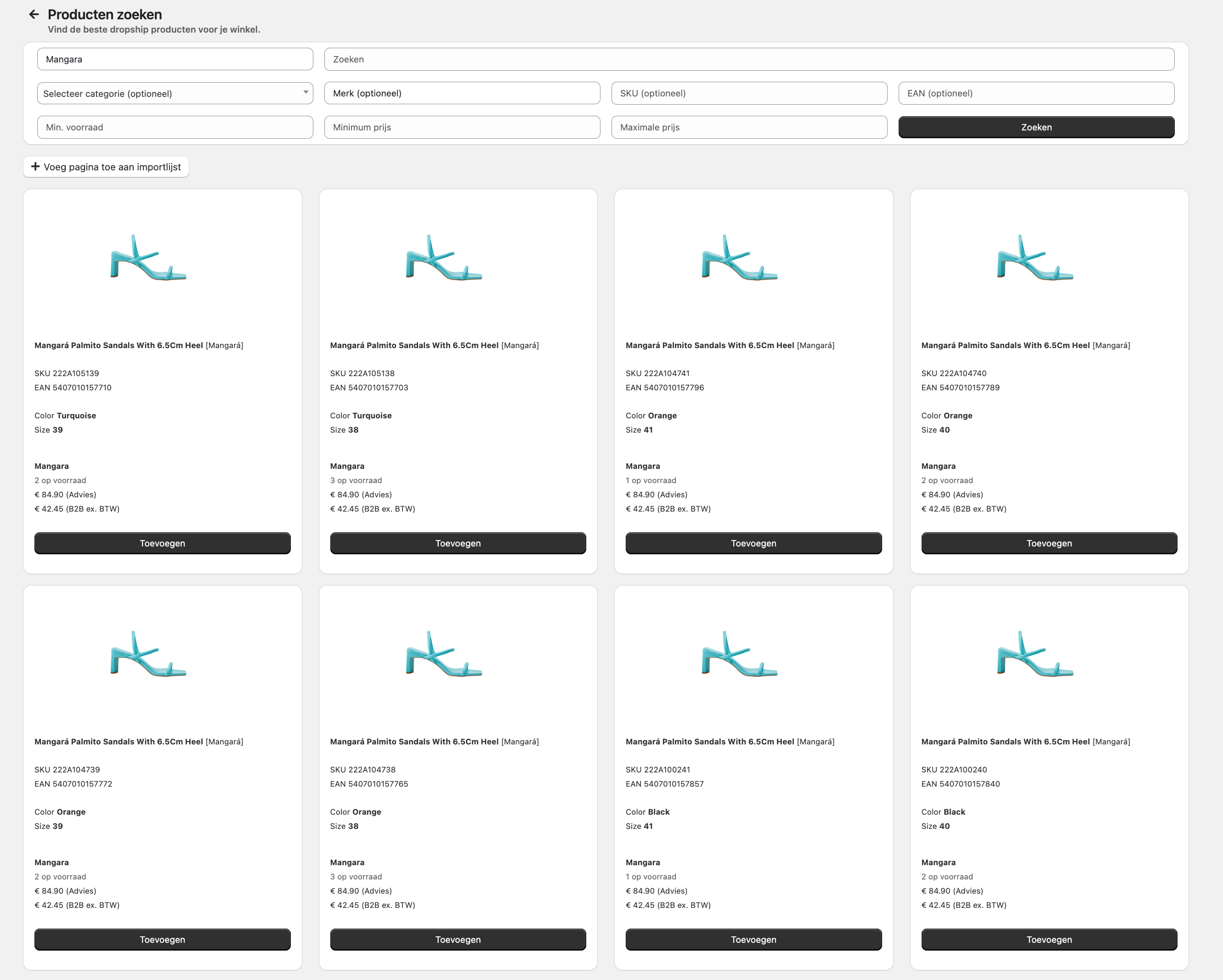Image resolution: width=1223 pixels, height=980 pixels.
Task: Click the Maximale prijs field
Action: click(749, 128)
